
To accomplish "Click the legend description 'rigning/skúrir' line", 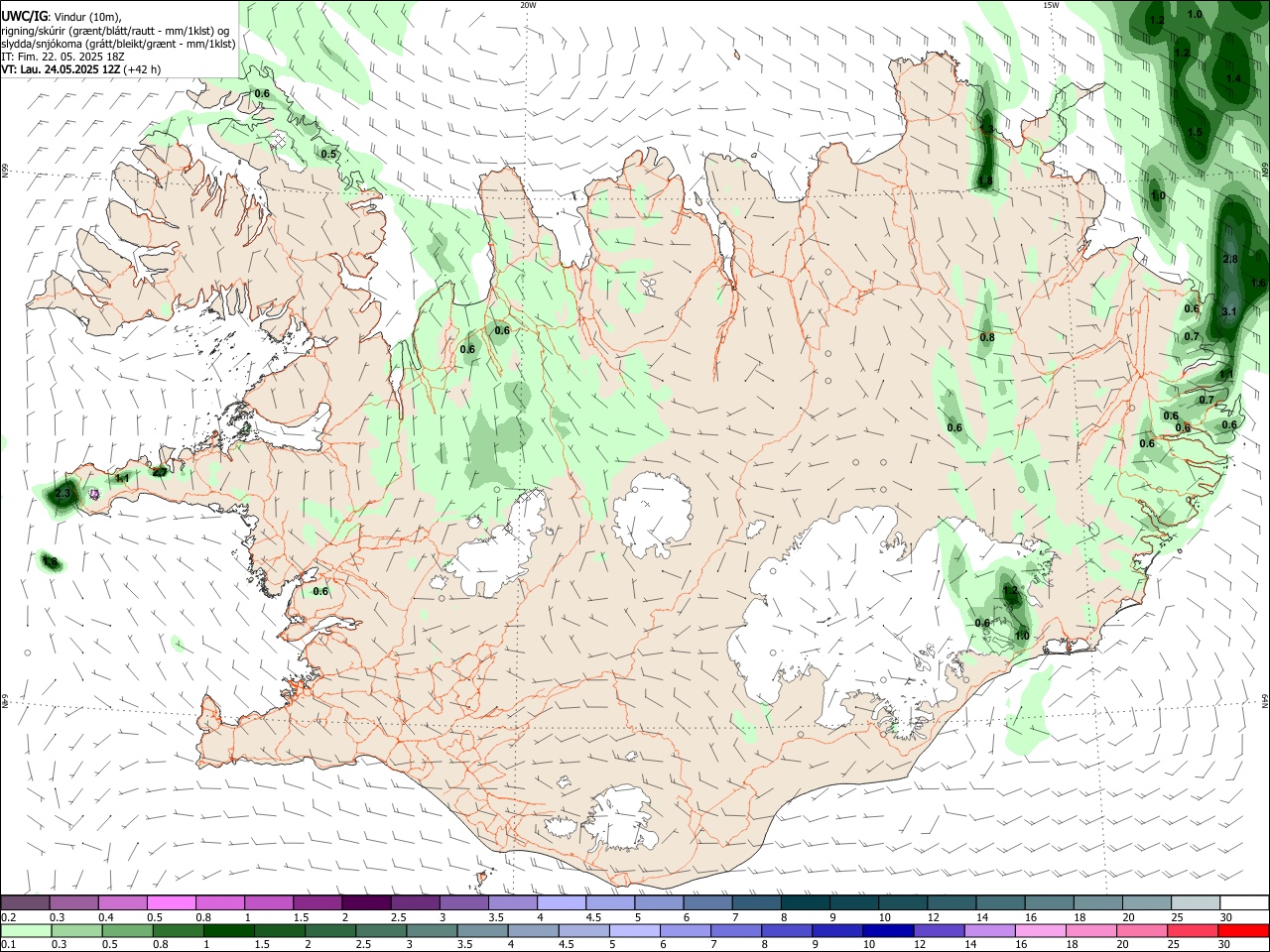I will point(116,31).
